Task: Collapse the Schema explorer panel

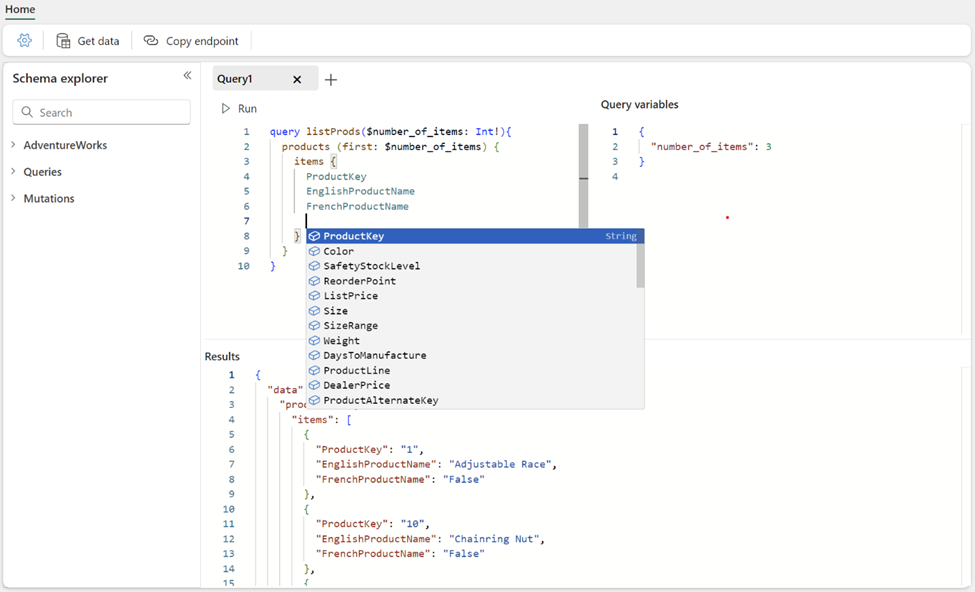Action: [187, 76]
